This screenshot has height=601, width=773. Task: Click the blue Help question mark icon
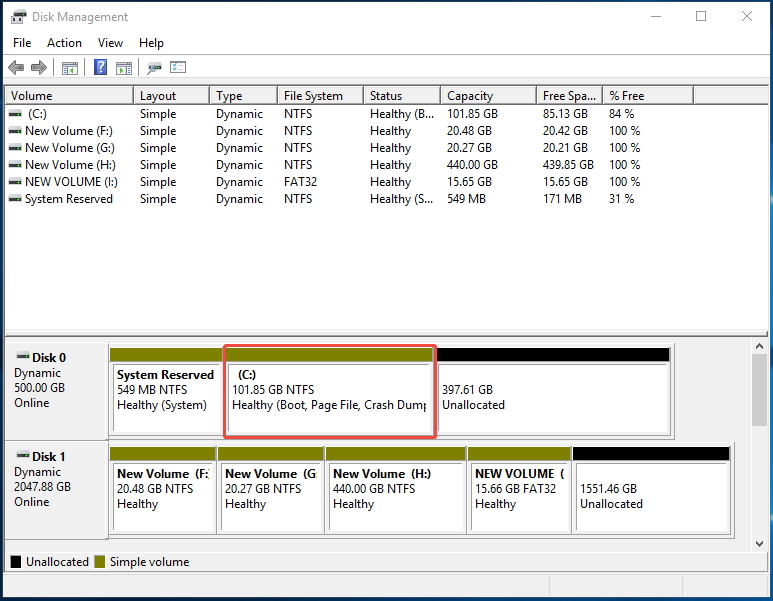(100, 68)
